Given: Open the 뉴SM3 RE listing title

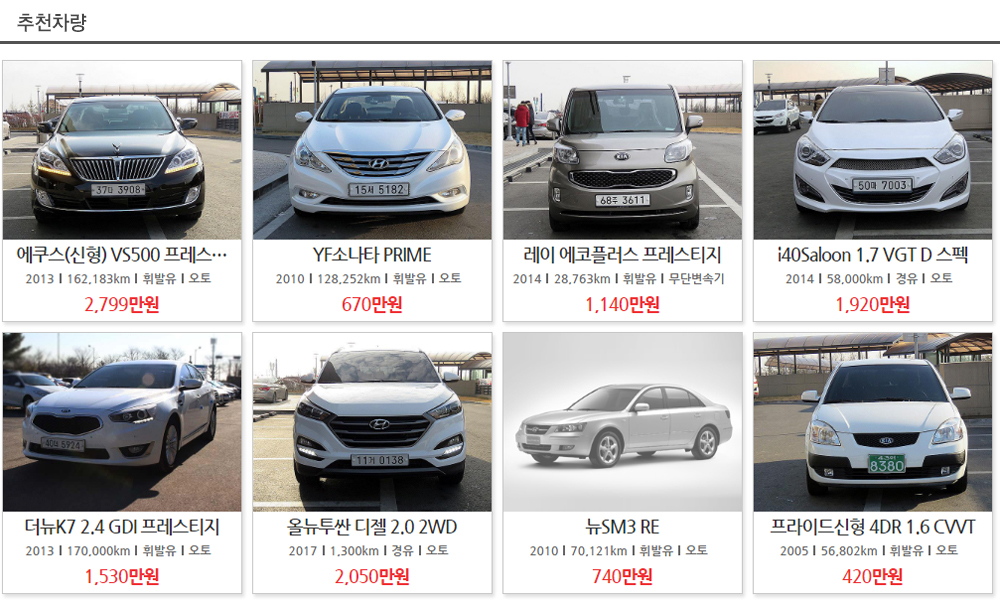Looking at the screenshot, I should 622,527.
